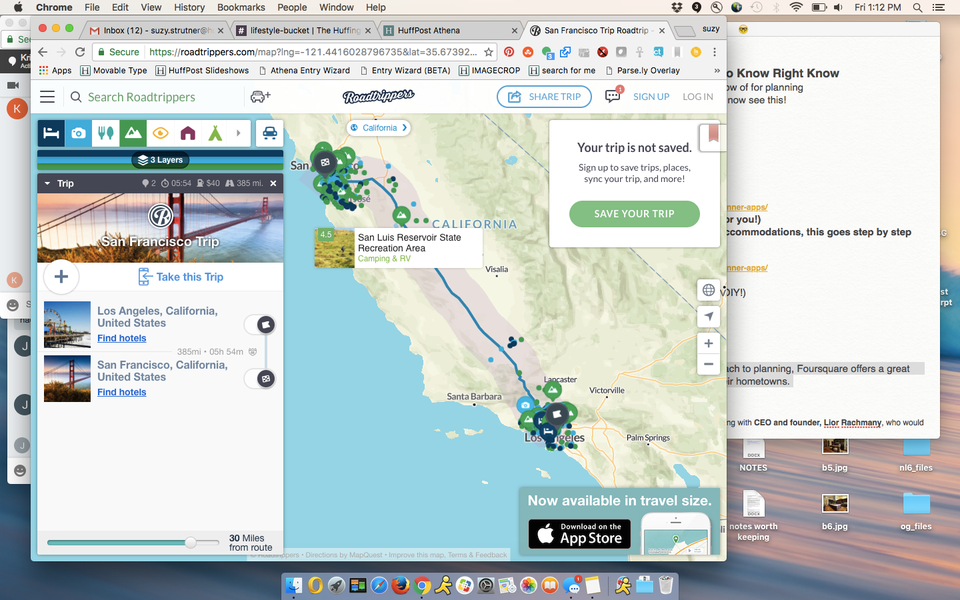
Task: Toggle the Attractions camera layer
Action: pos(78,133)
